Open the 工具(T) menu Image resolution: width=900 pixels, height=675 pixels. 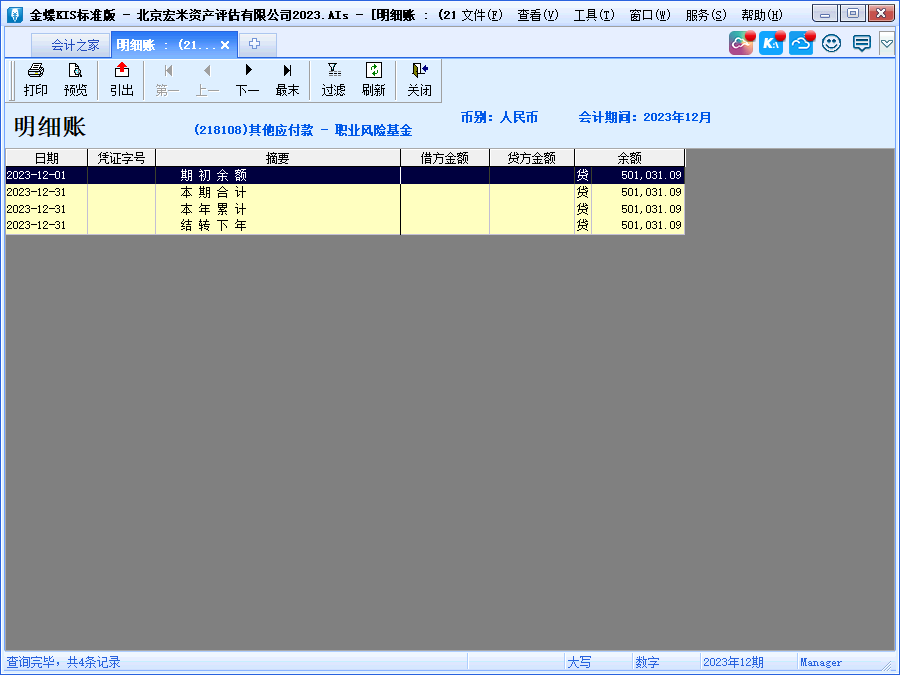pos(594,15)
